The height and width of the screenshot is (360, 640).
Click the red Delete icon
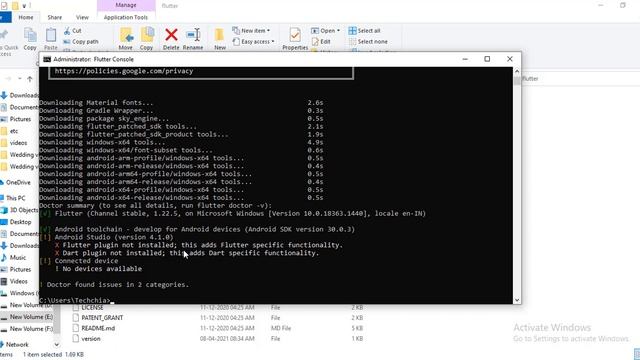tap(171, 35)
